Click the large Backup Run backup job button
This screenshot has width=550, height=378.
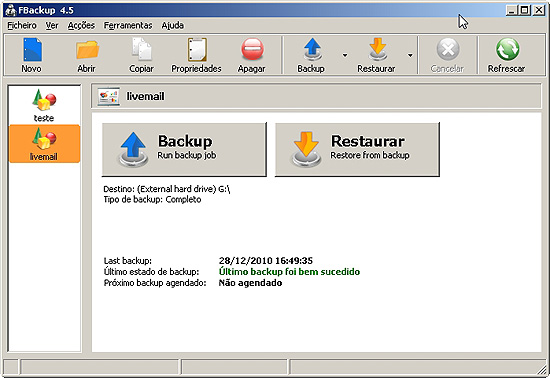(x=184, y=149)
